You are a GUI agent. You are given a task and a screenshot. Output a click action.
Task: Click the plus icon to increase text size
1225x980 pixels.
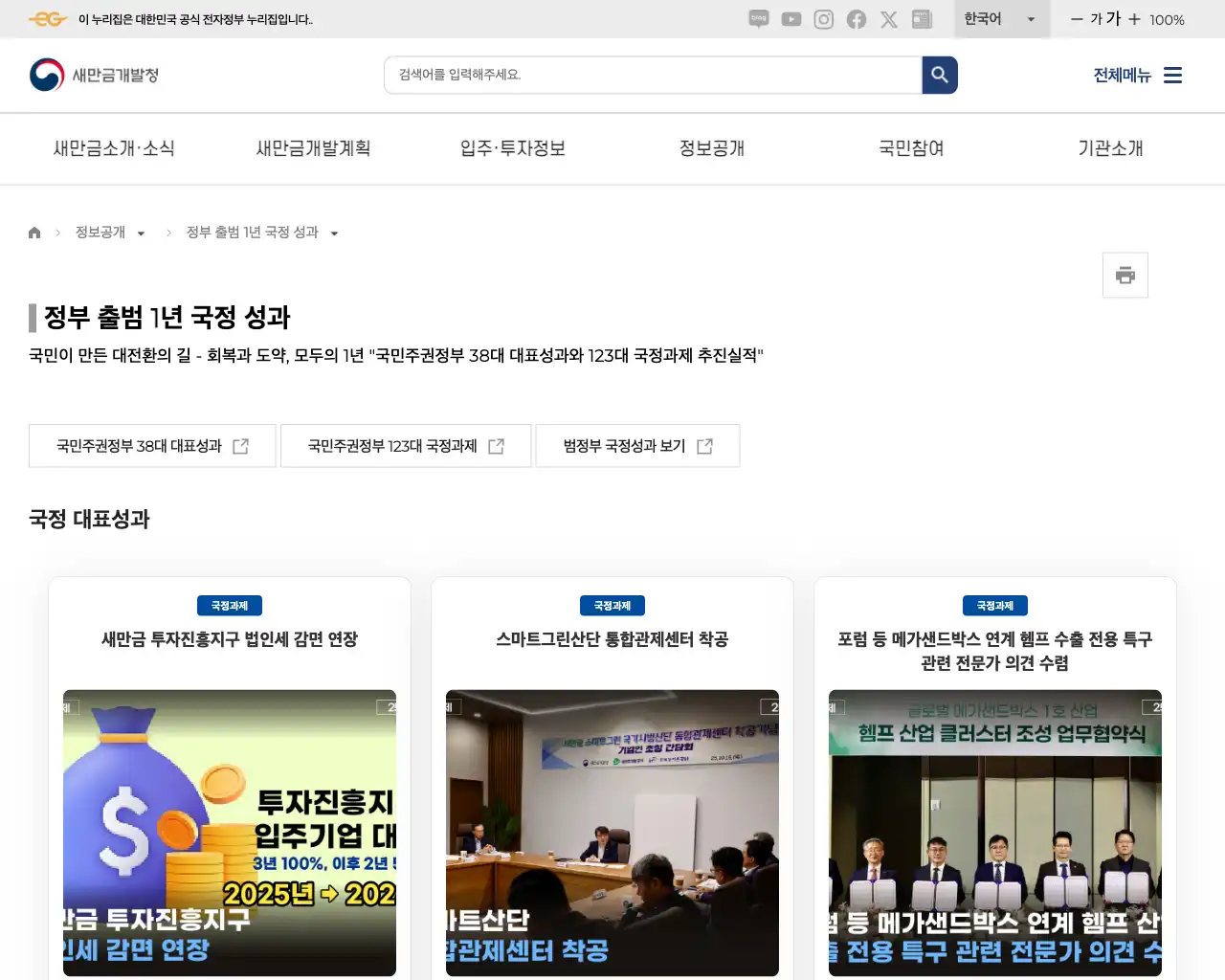(x=1134, y=19)
